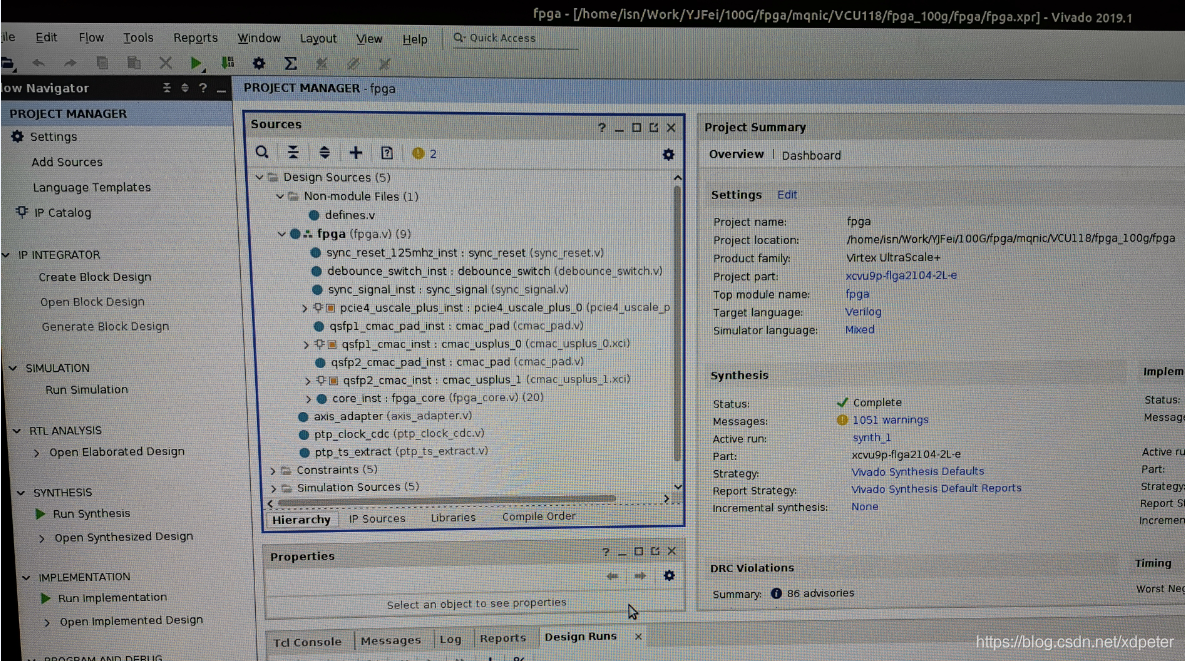Run the green play toolbar button

pos(196,63)
